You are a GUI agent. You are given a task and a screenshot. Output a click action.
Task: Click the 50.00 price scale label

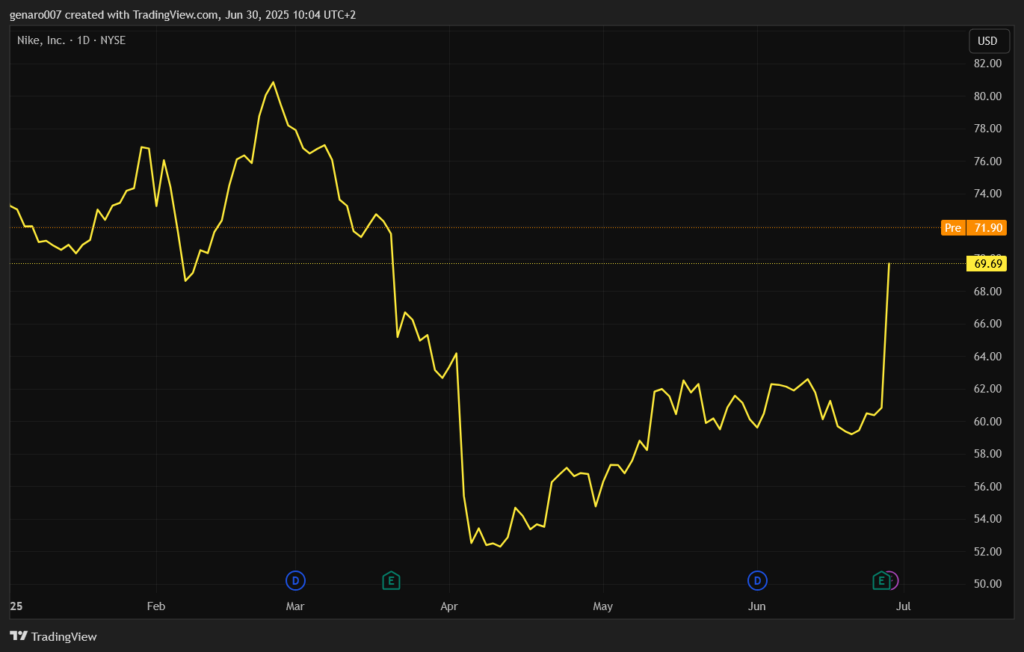click(x=987, y=584)
